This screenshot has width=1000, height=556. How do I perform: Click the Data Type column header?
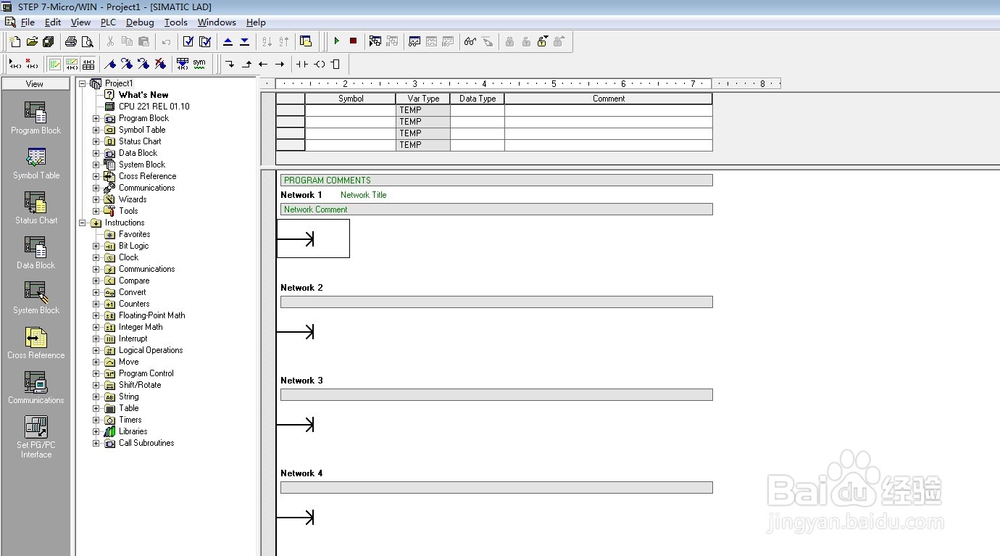[477, 99]
